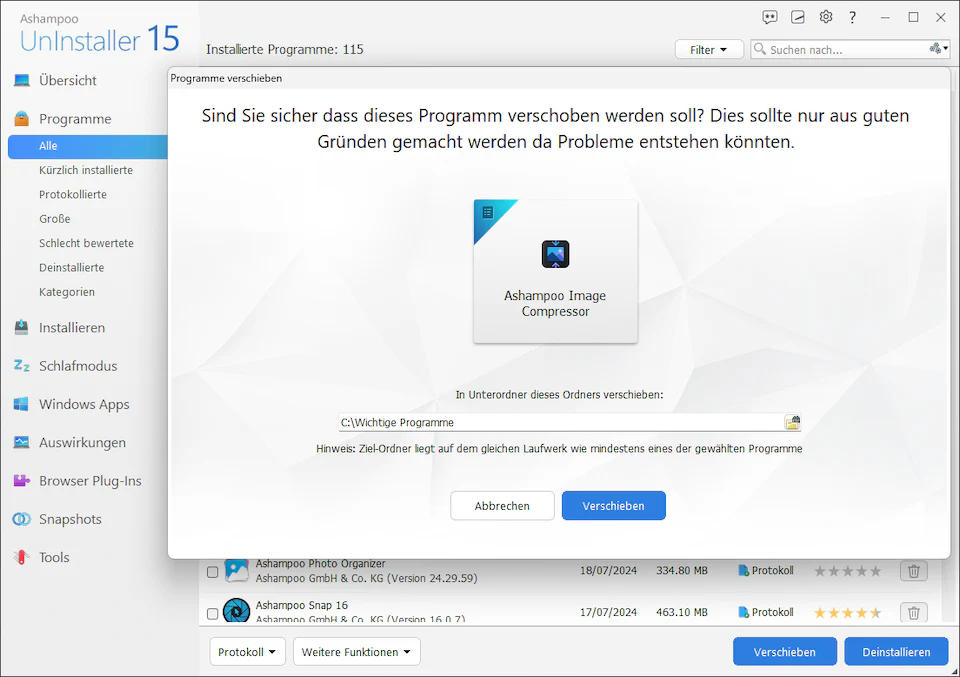Open the Protokoll dropdown at bottom
This screenshot has height=677, width=960.
tap(247, 652)
